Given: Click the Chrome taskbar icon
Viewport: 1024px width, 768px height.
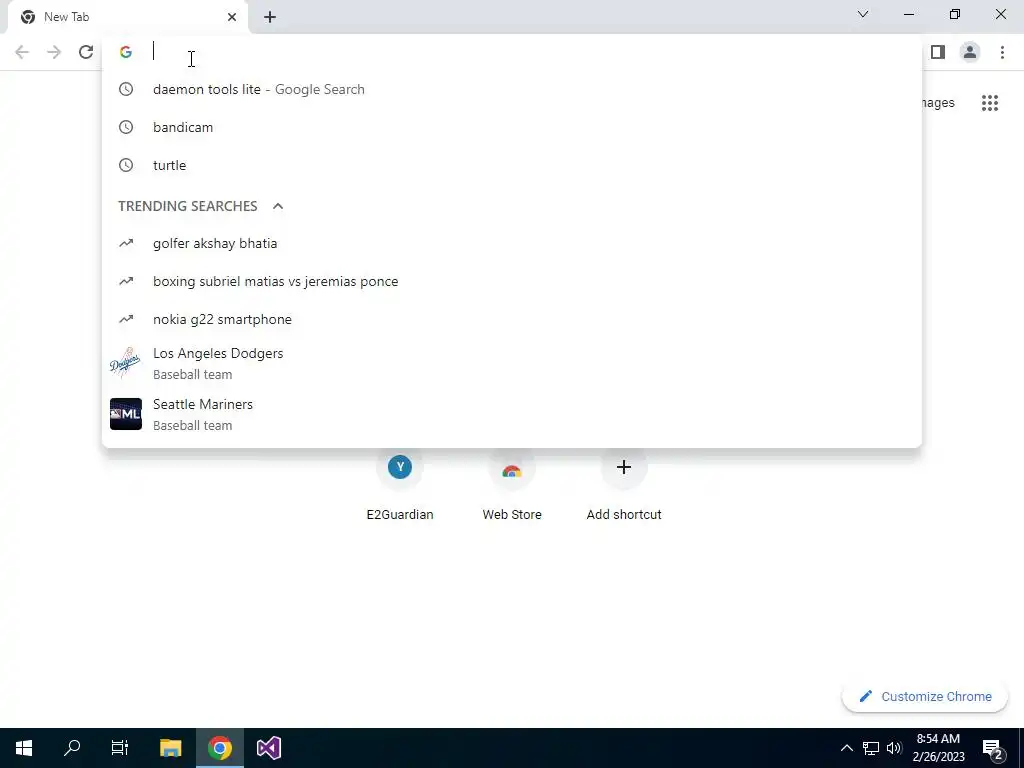Looking at the screenshot, I should (220, 748).
